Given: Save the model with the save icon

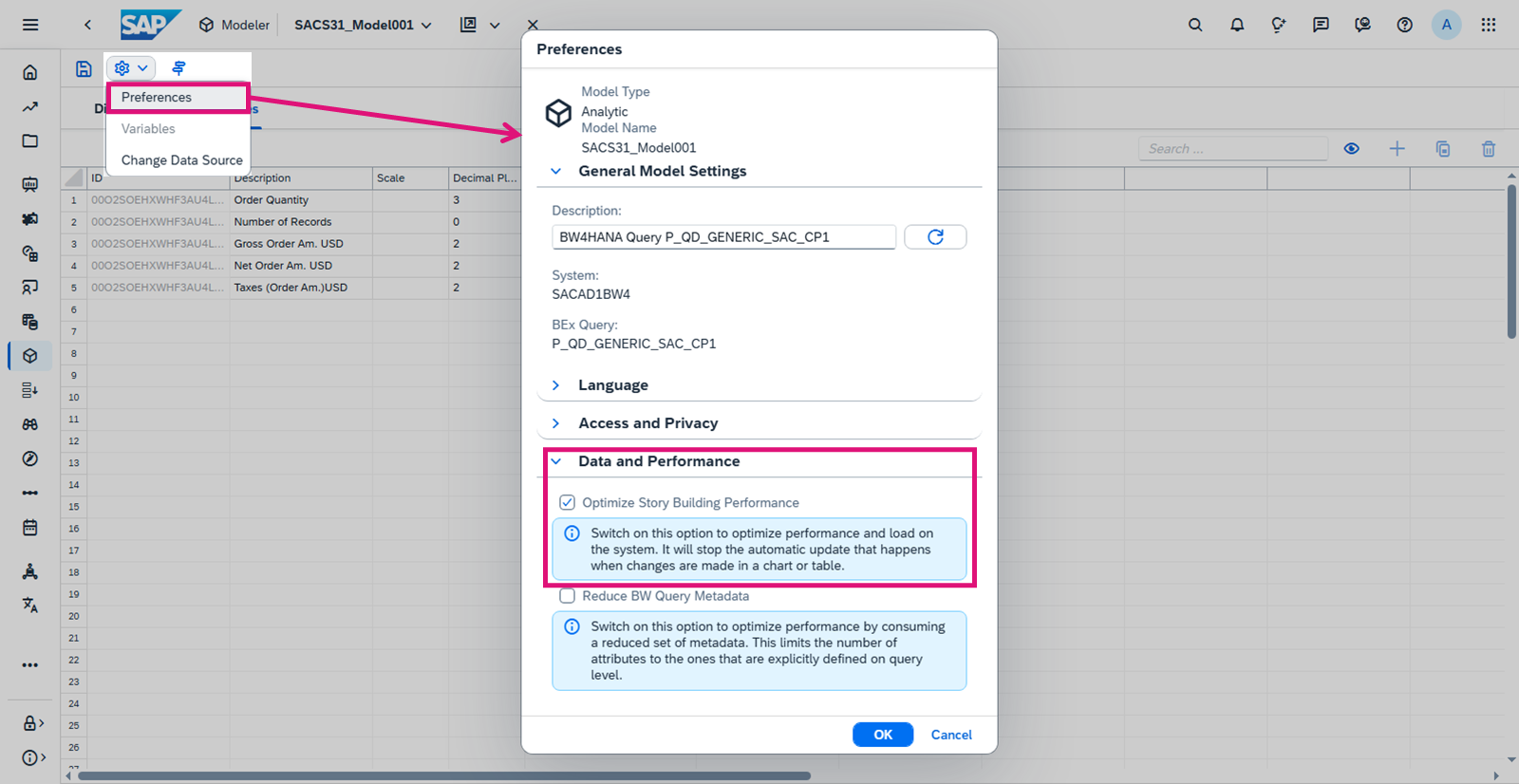Looking at the screenshot, I should (x=84, y=68).
